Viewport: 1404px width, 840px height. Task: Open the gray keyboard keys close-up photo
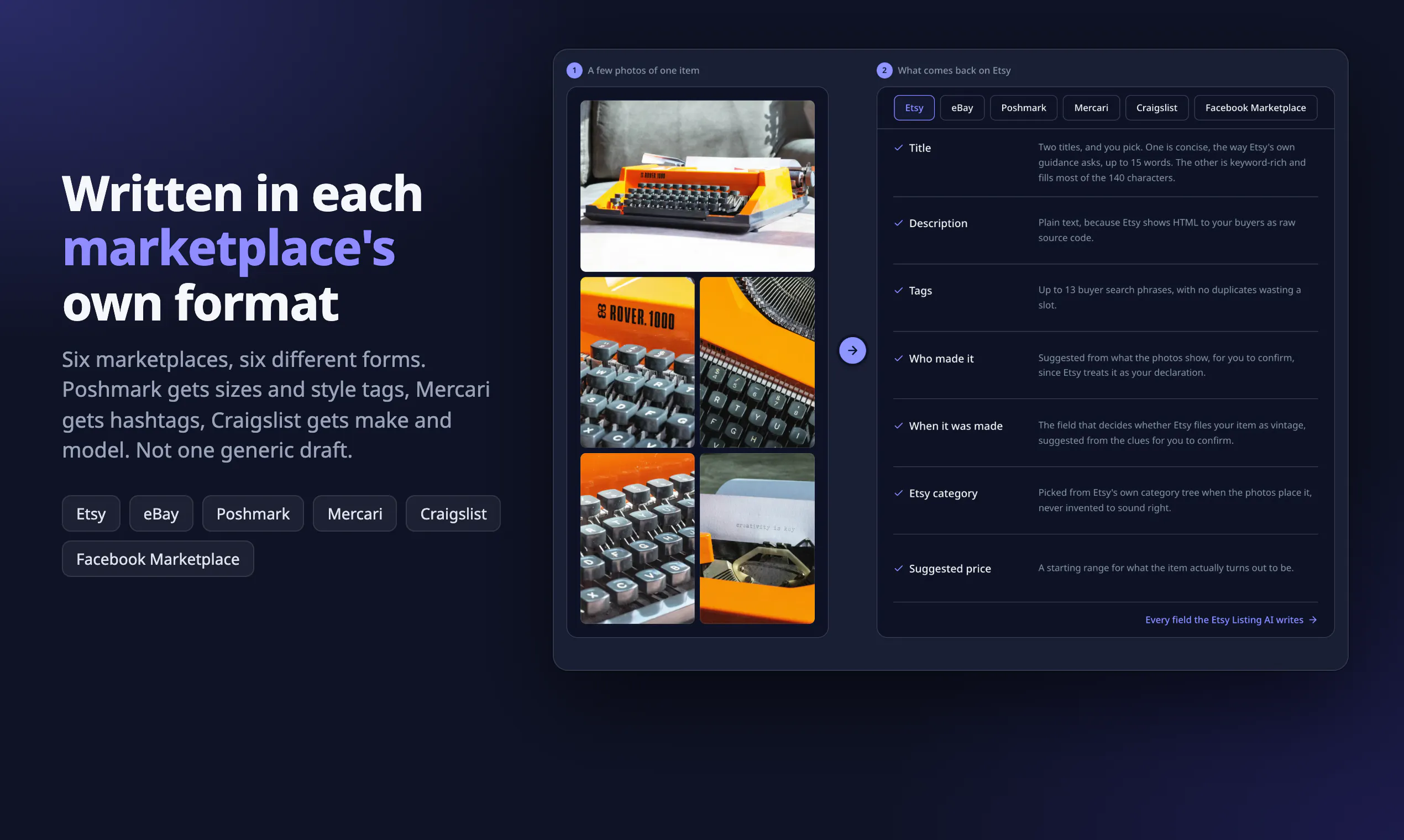[637, 538]
